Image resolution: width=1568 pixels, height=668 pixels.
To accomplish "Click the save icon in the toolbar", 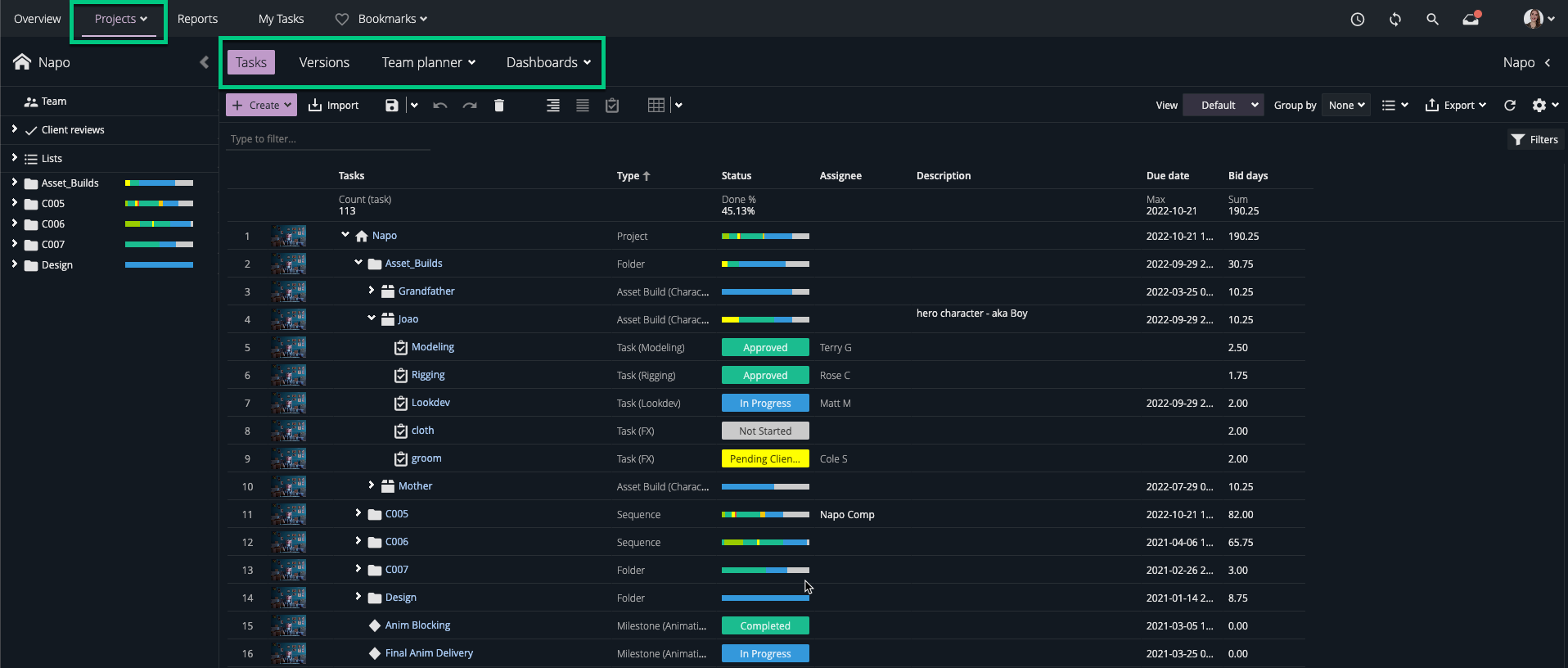I will point(392,105).
